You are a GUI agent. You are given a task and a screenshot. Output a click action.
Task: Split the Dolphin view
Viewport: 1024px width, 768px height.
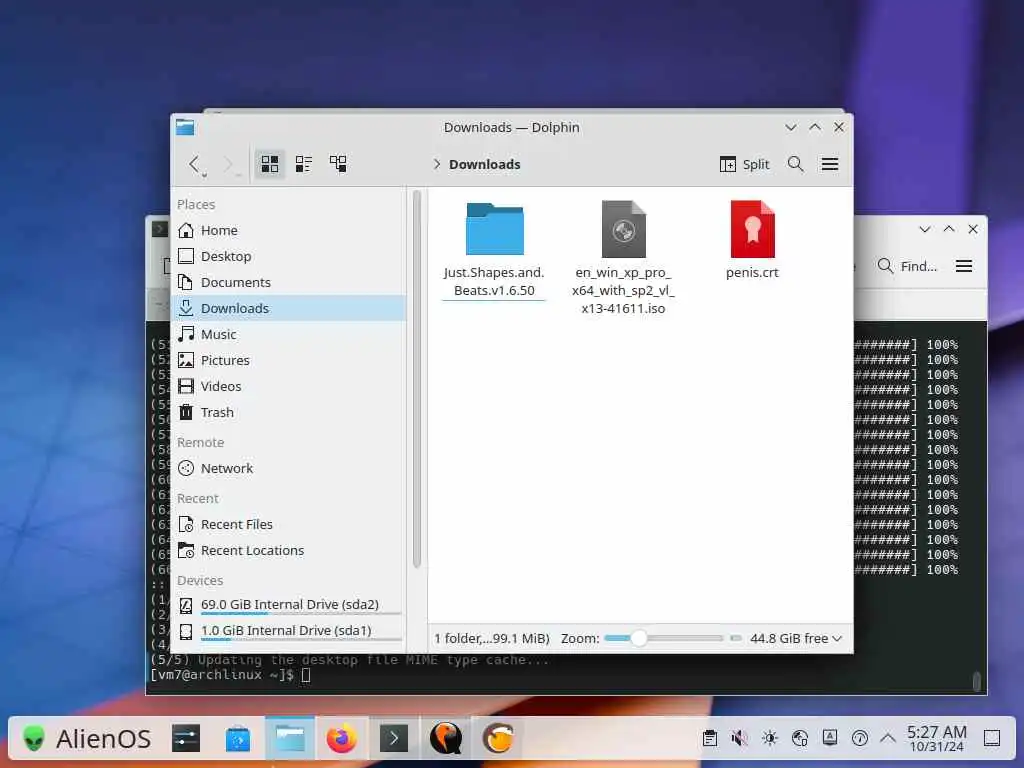coord(744,165)
